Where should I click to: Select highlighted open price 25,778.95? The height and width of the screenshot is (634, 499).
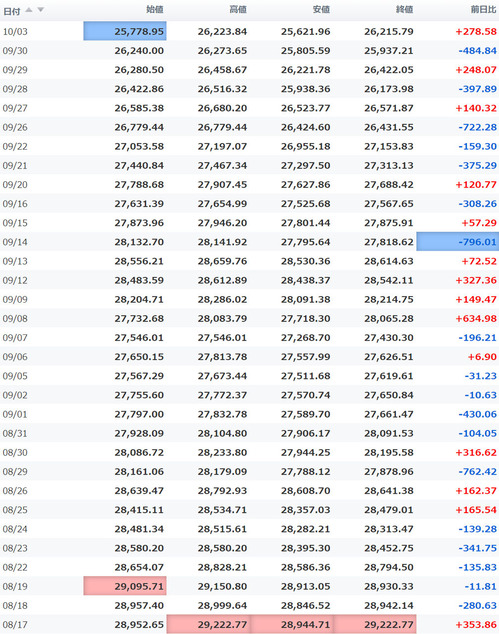125,31
